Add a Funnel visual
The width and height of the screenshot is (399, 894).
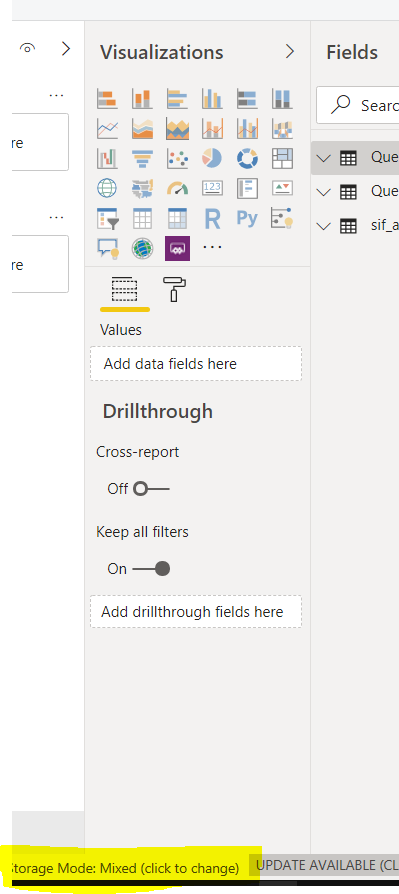click(142, 159)
